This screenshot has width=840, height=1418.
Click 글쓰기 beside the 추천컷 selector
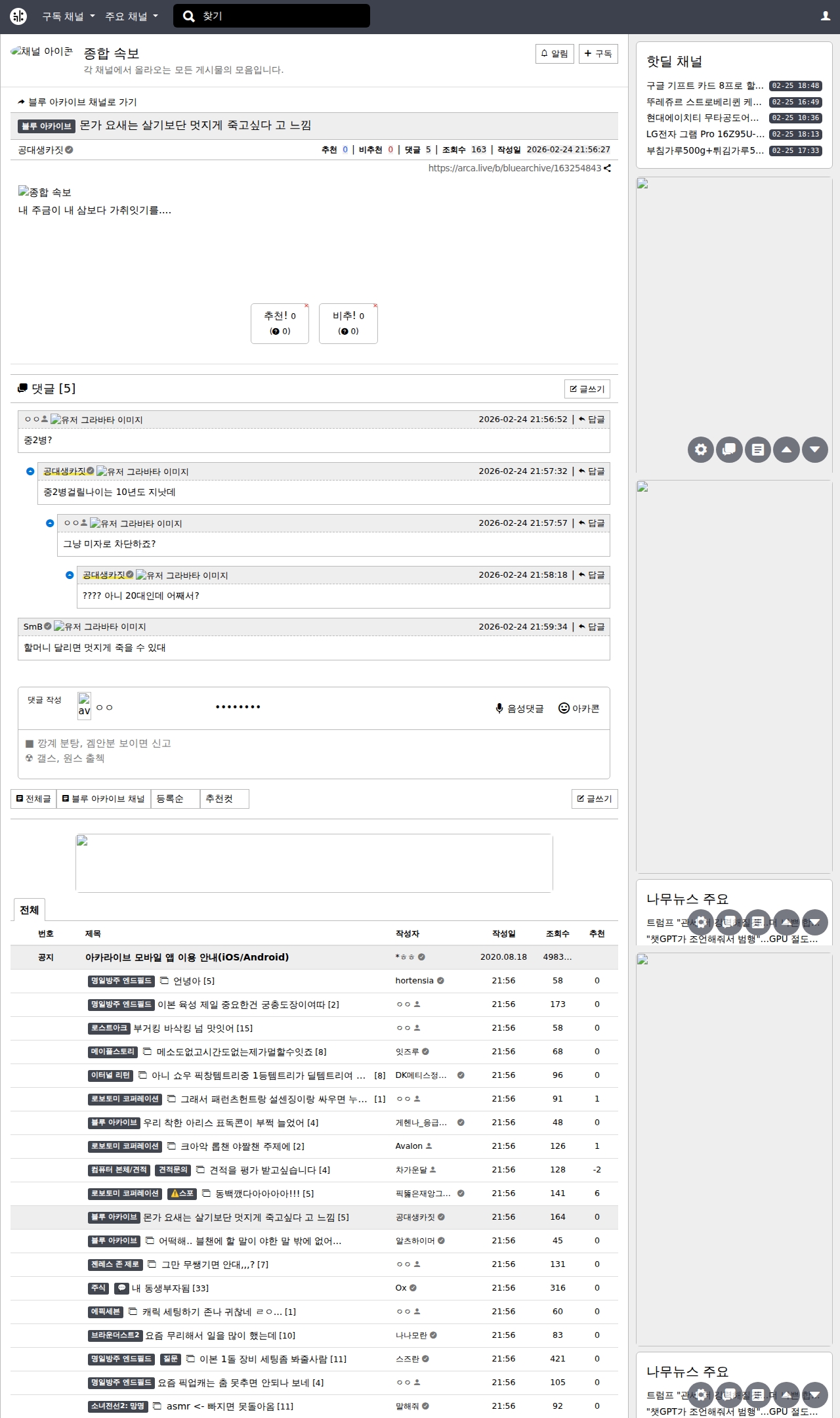pos(595,799)
